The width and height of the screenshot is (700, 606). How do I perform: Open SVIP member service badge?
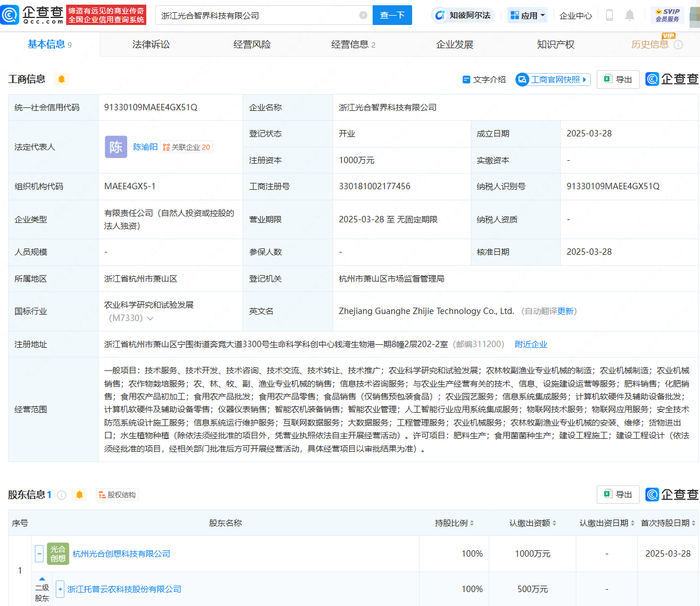[x=667, y=15]
